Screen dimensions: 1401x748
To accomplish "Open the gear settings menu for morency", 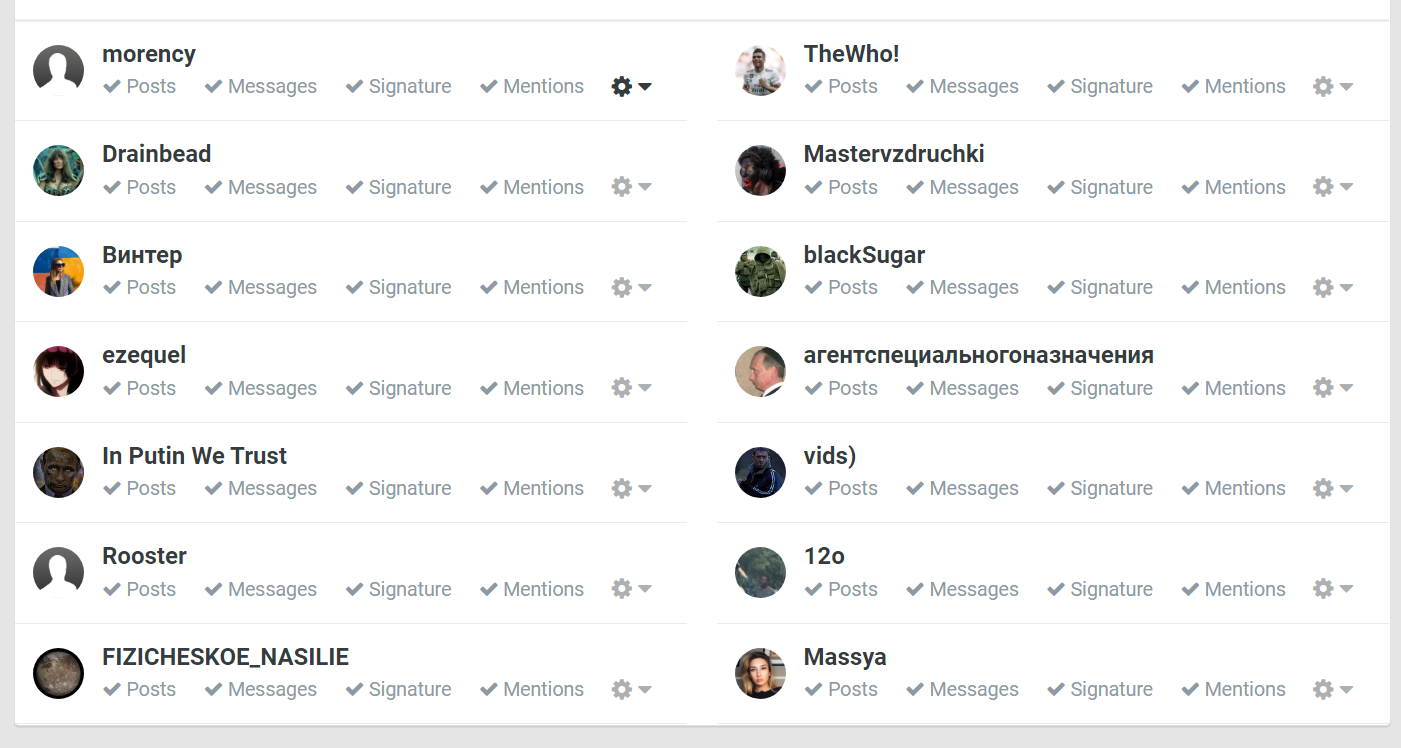I will pos(631,87).
